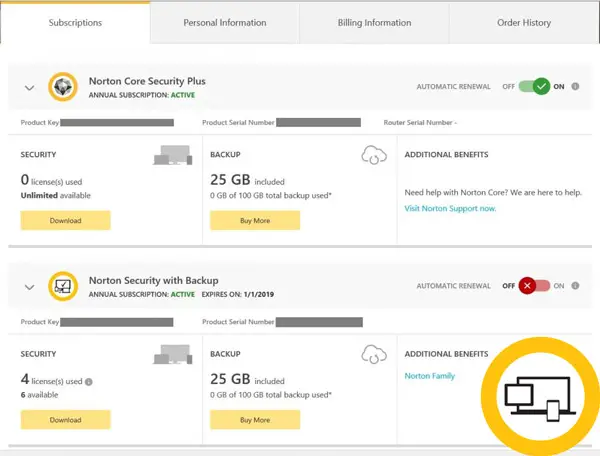Screen dimensions: 600x456
Task: Open the Billing Information tab
Action: pos(374,22)
